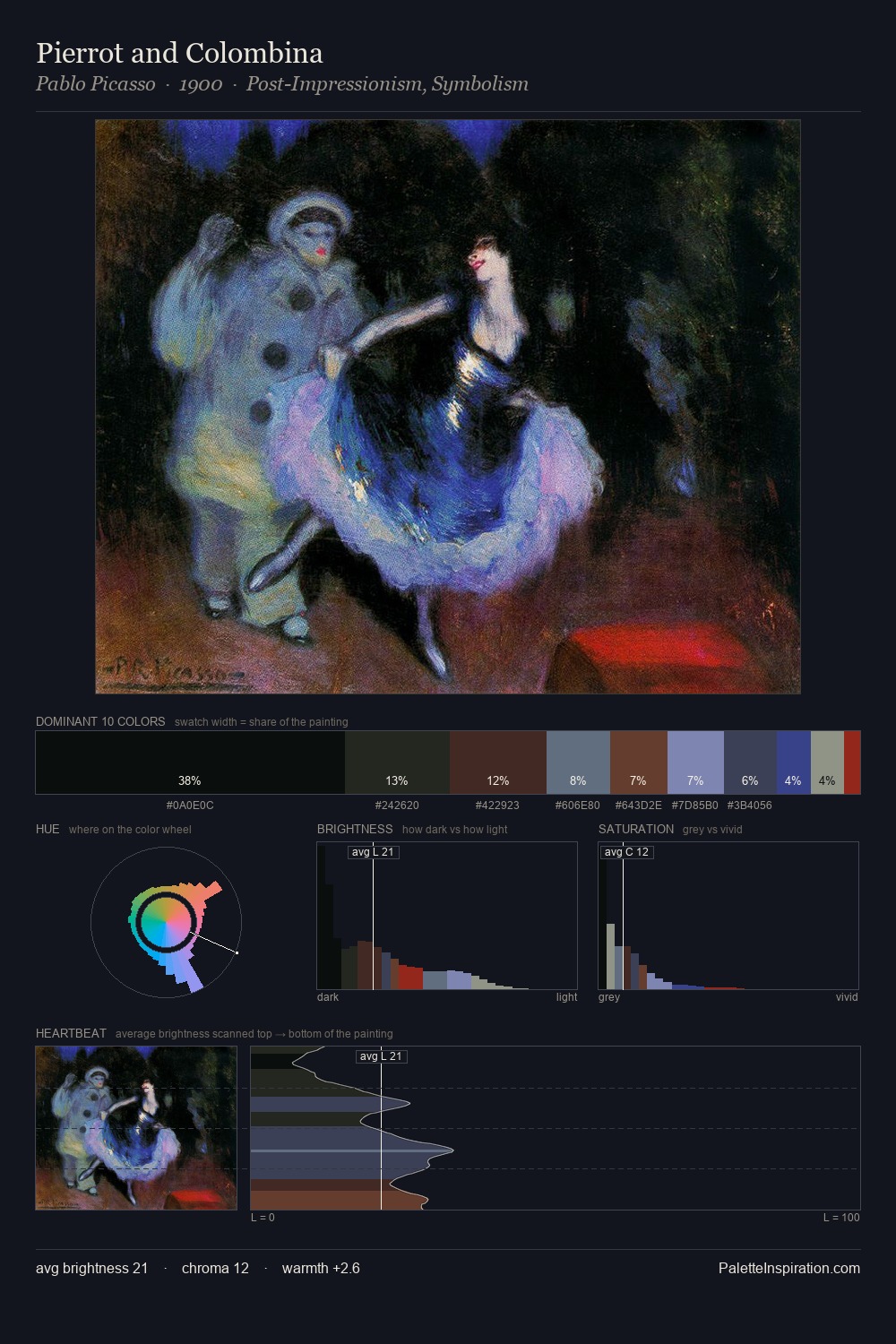Click the small heartbeat painting thumbnail
896x1344 pixels.
[136, 1128]
